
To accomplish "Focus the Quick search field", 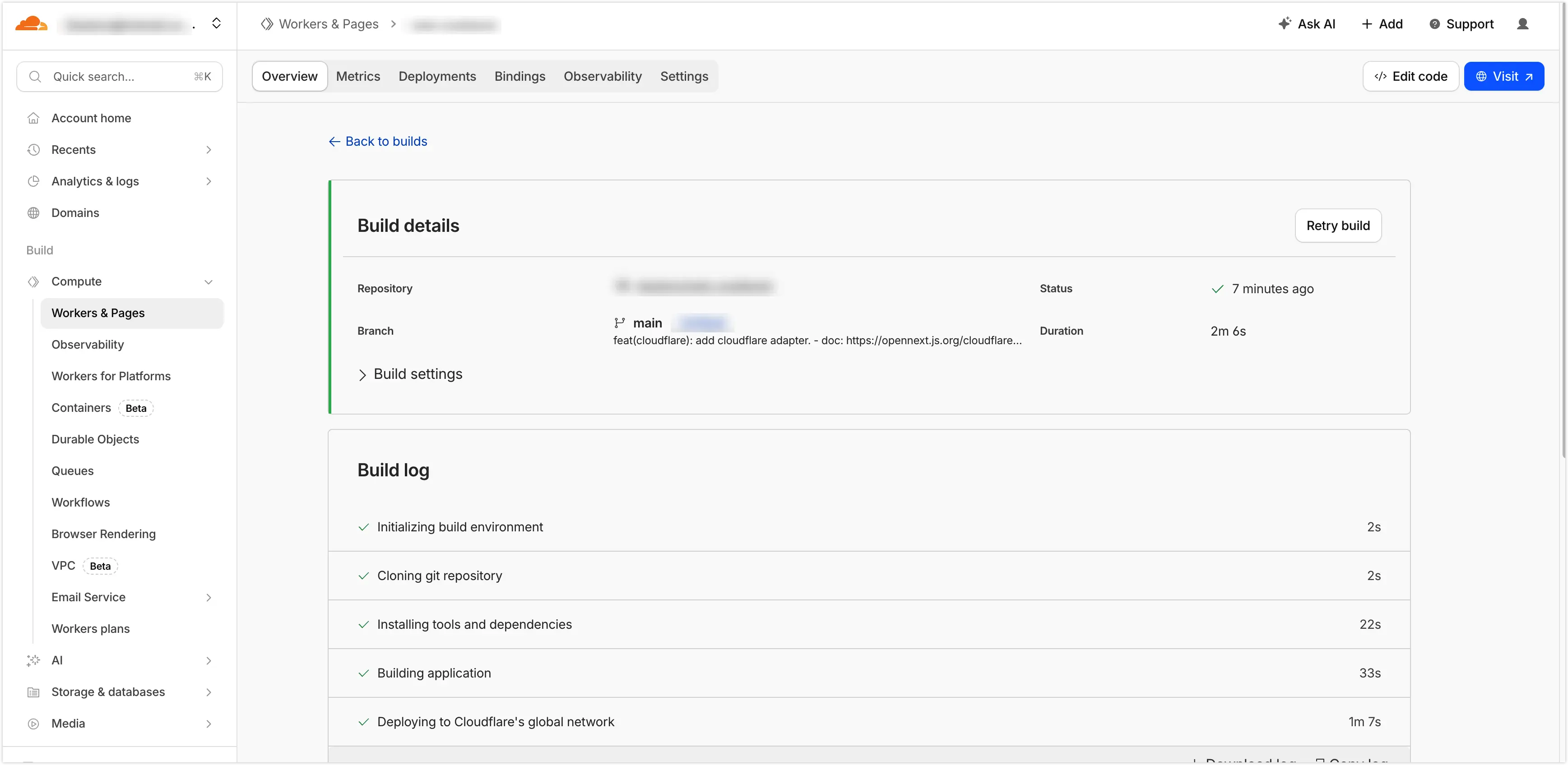I will 119,77.
